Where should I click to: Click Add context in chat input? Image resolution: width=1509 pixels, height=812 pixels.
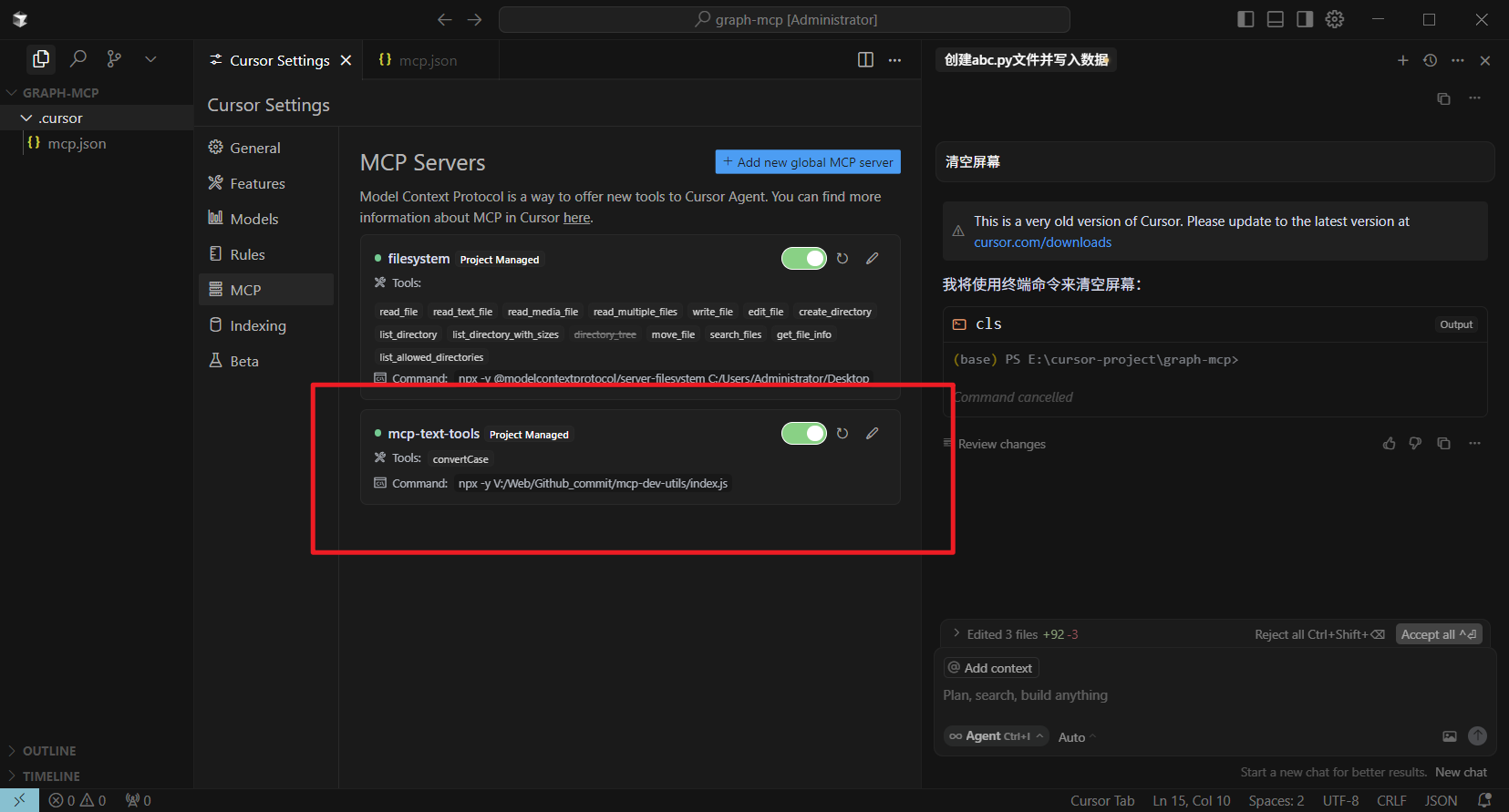click(x=991, y=668)
